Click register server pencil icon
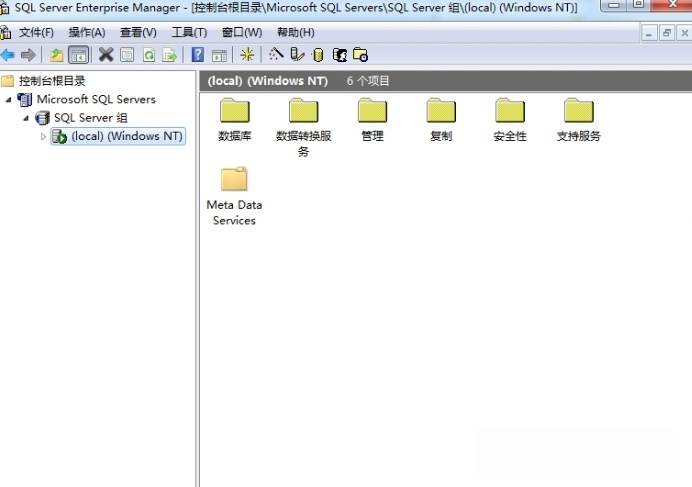The image size is (692, 487). [x=297, y=55]
